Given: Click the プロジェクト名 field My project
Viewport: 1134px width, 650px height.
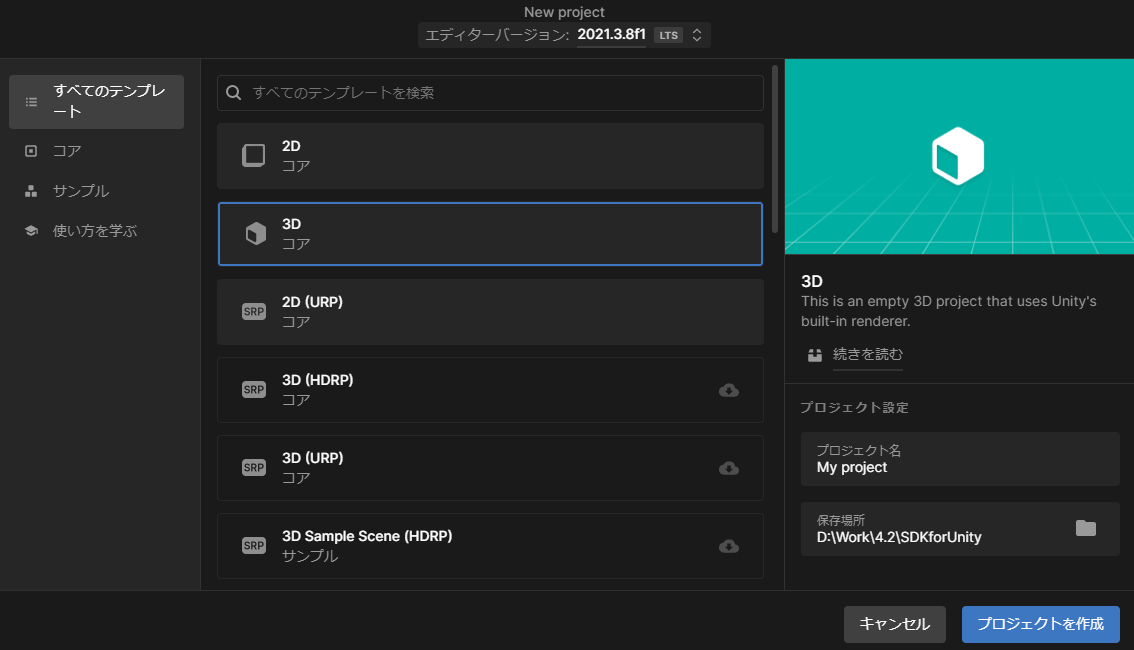Looking at the screenshot, I should [960, 459].
